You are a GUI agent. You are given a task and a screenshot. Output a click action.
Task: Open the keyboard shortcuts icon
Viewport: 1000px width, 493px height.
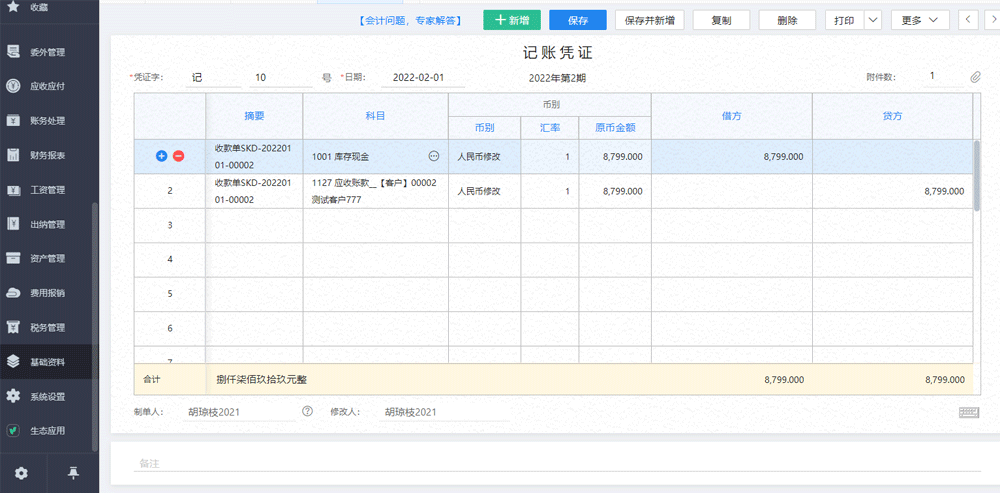coord(969,412)
